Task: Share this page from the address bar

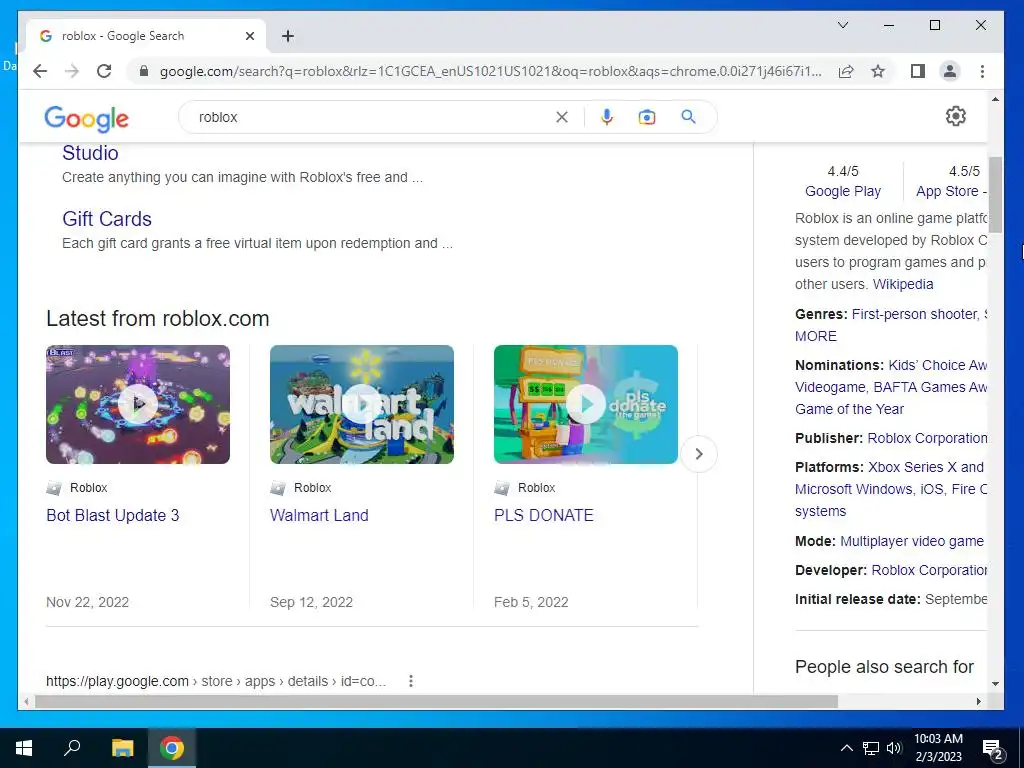Action: pyautogui.click(x=846, y=71)
